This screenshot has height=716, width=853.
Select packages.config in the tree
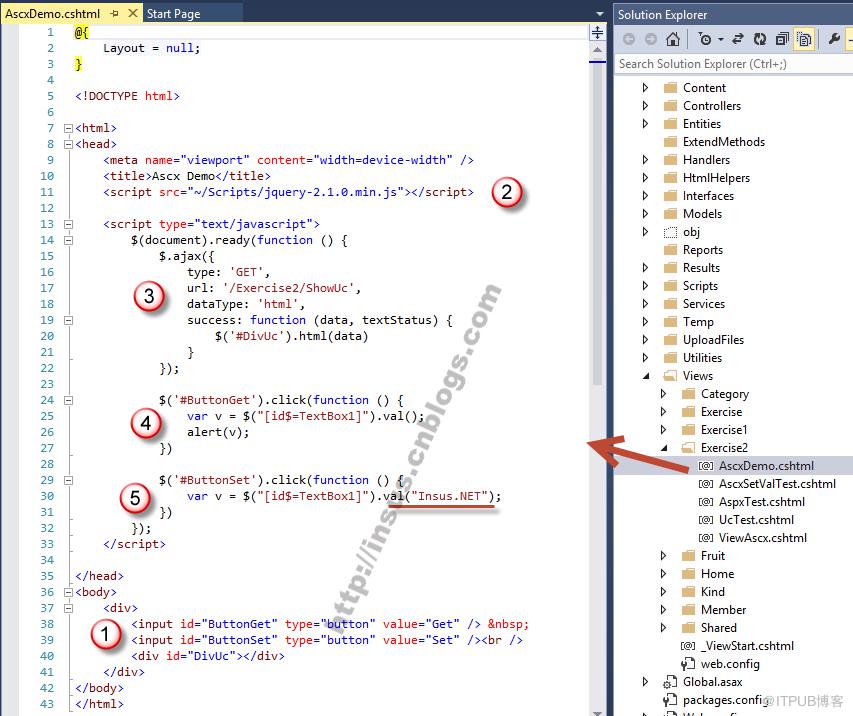pyautogui.click(x=724, y=700)
